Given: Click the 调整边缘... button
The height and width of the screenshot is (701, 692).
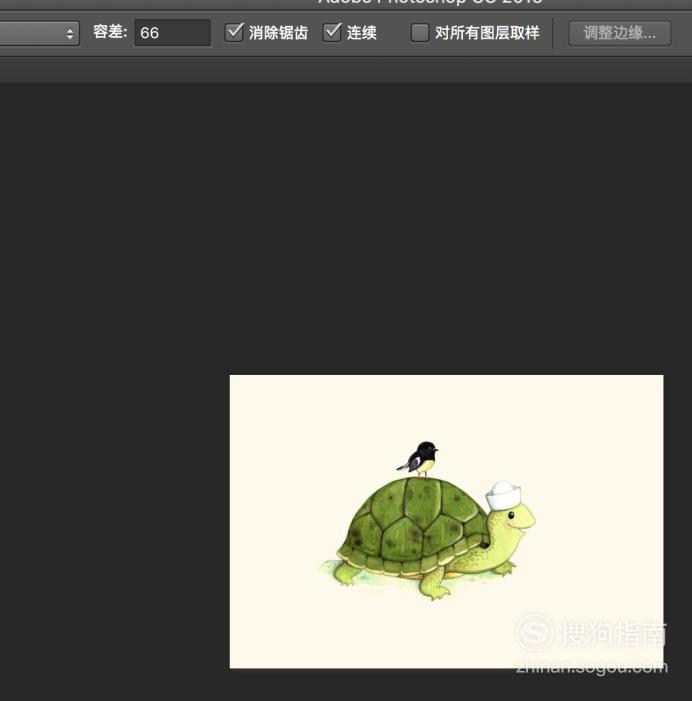Looking at the screenshot, I should 619,33.
